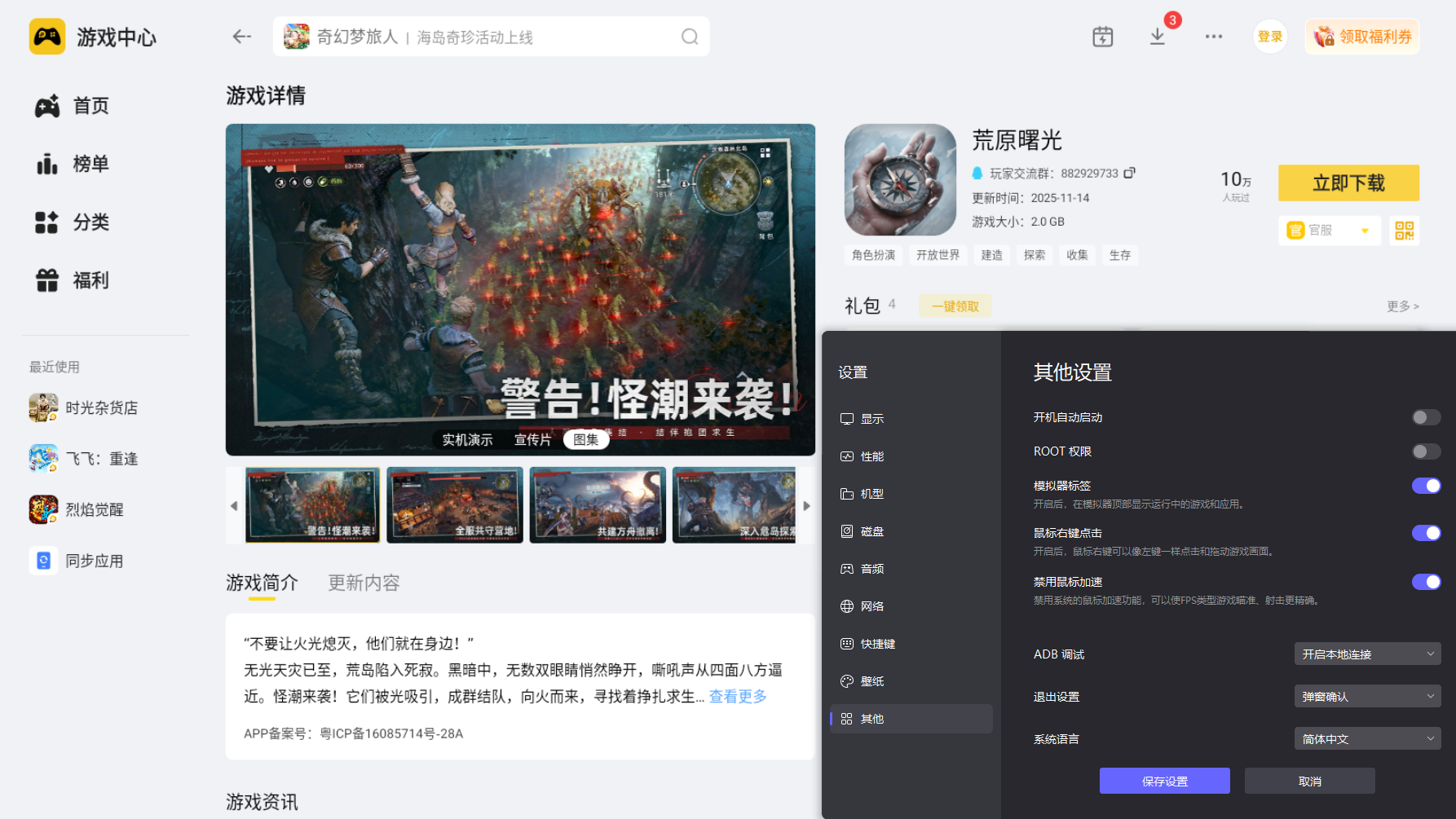Open the download manager with badge 3

[1157, 37]
